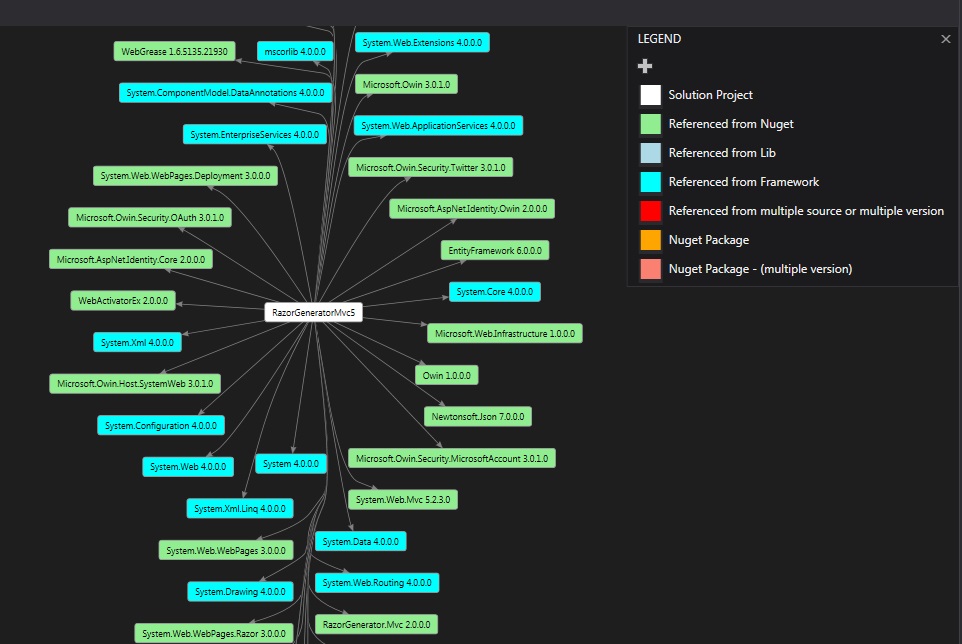Select the WebGrease 1.6.5135.21930 node
Viewport: 962px width, 644px height.
(174, 52)
